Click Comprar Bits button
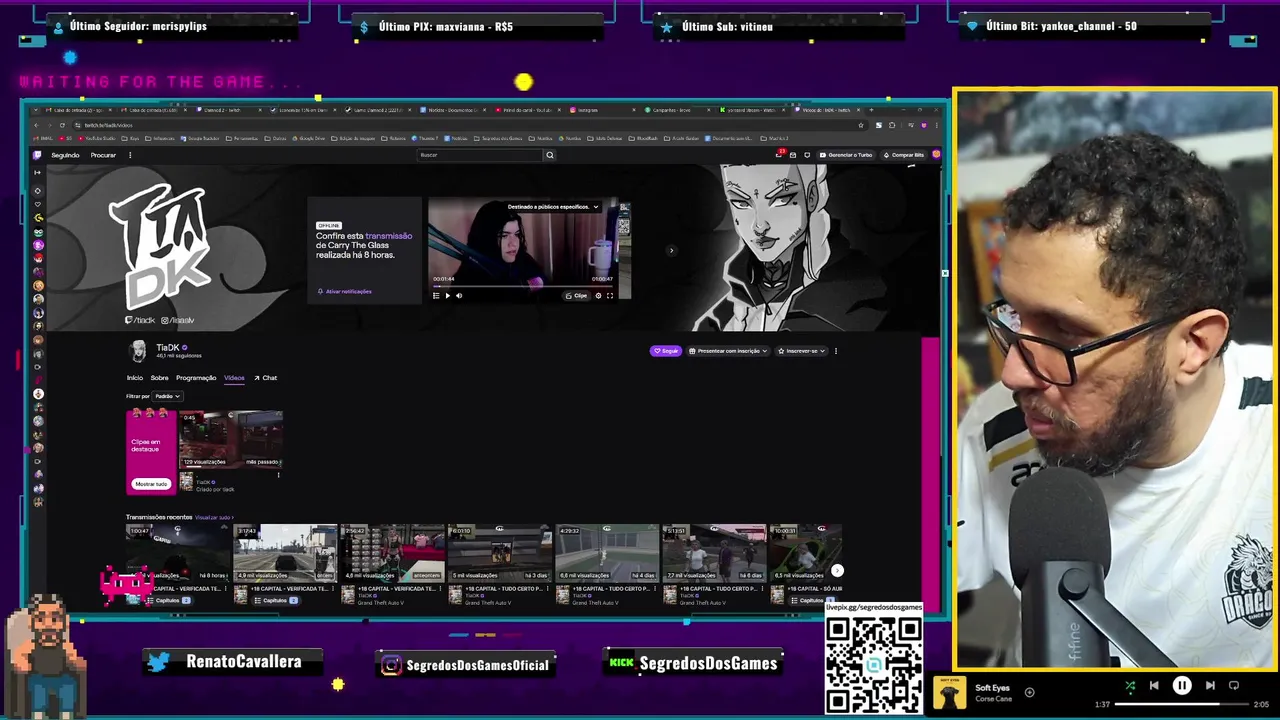 [903, 155]
